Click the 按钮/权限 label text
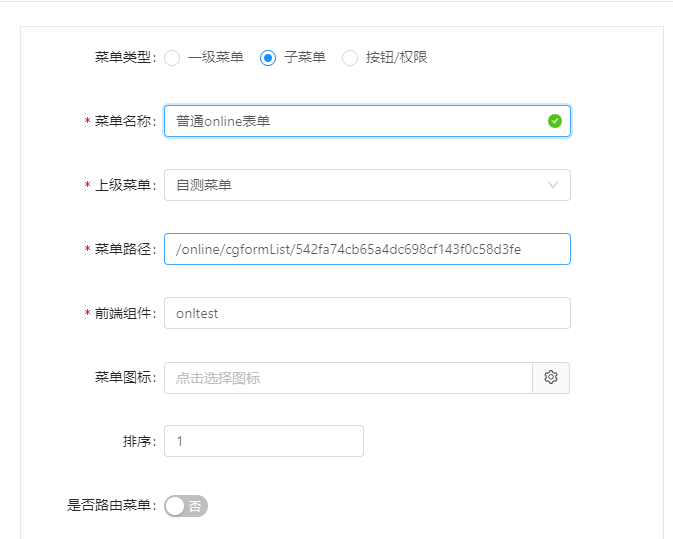Image resolution: width=673 pixels, height=539 pixels. (x=397, y=57)
